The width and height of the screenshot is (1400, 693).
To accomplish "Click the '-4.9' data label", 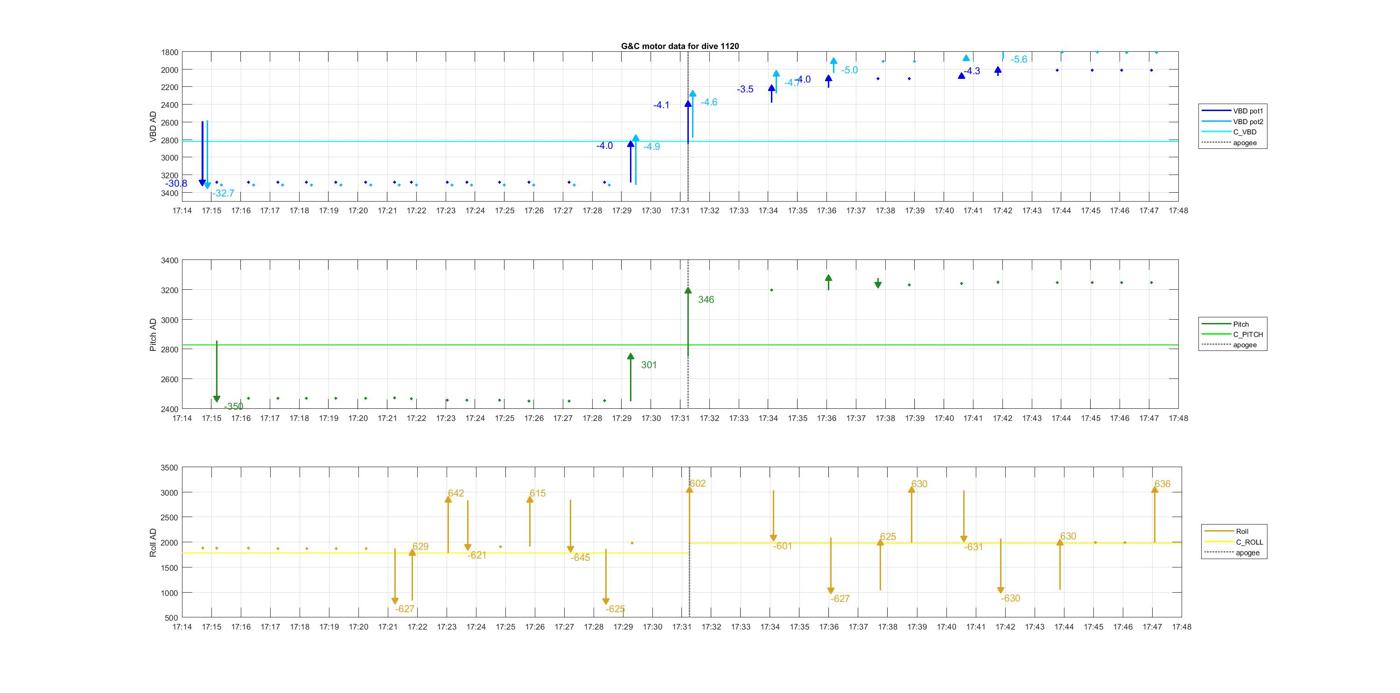I will 651,147.
